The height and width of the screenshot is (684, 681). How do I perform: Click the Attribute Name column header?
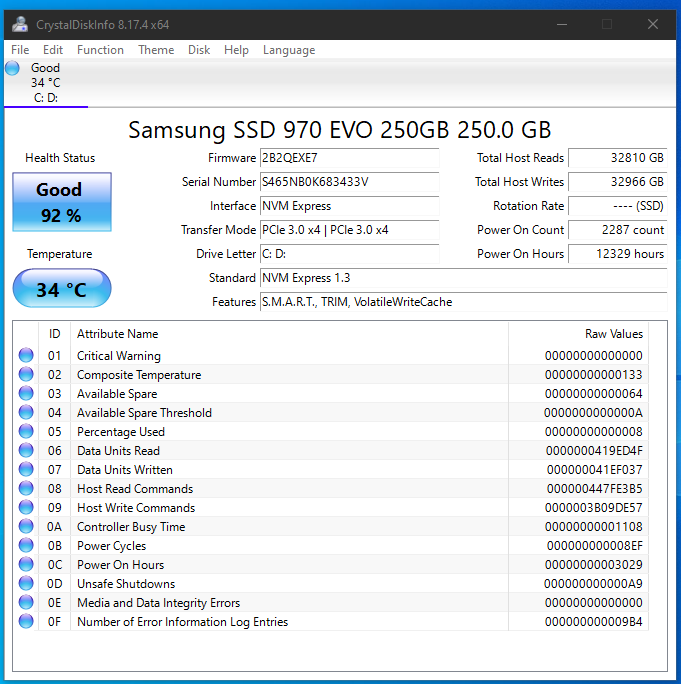click(289, 334)
